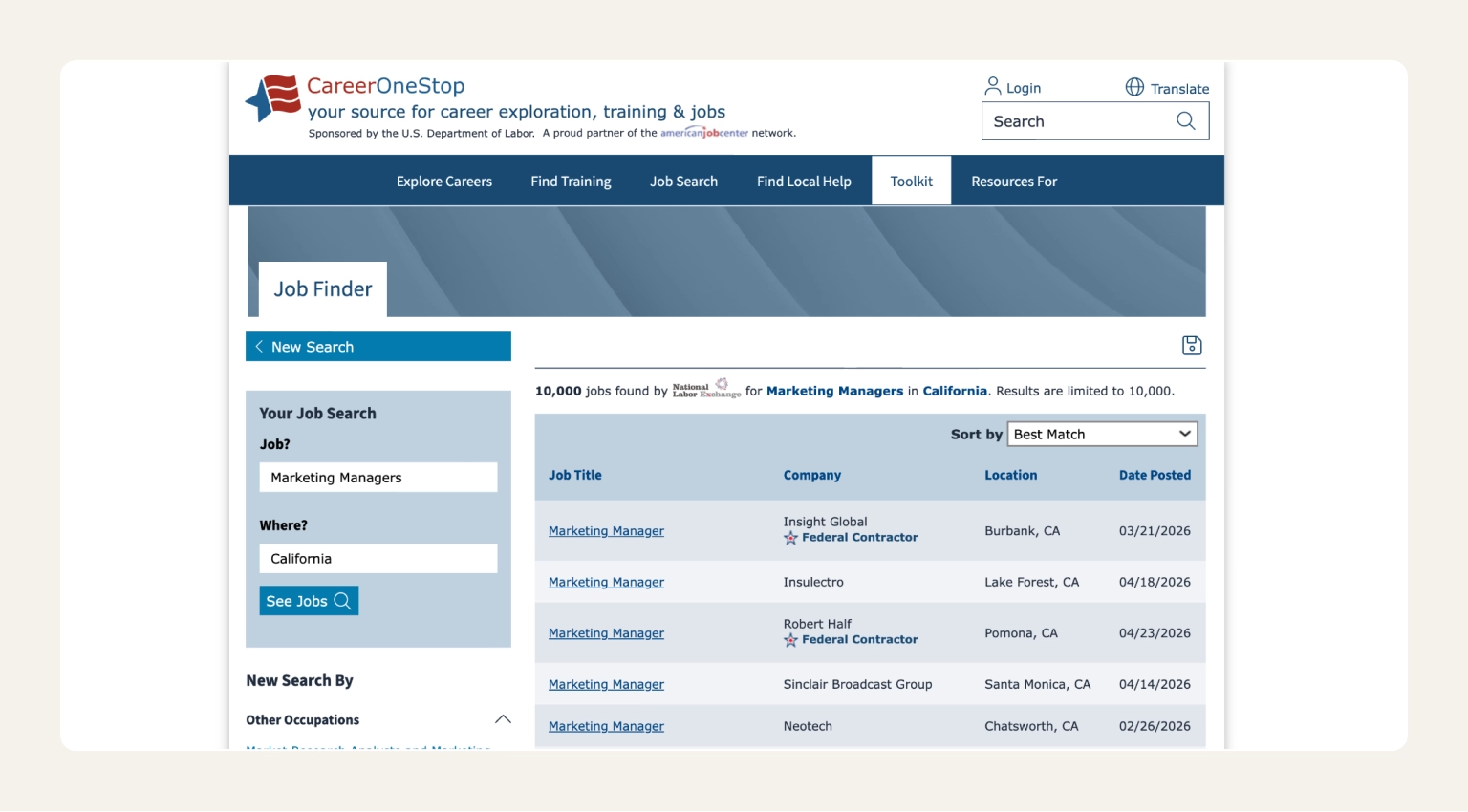This screenshot has width=1468, height=812.
Task: Open the Sinclair Broadcast Group Marketing Manager link
Action: 606,684
